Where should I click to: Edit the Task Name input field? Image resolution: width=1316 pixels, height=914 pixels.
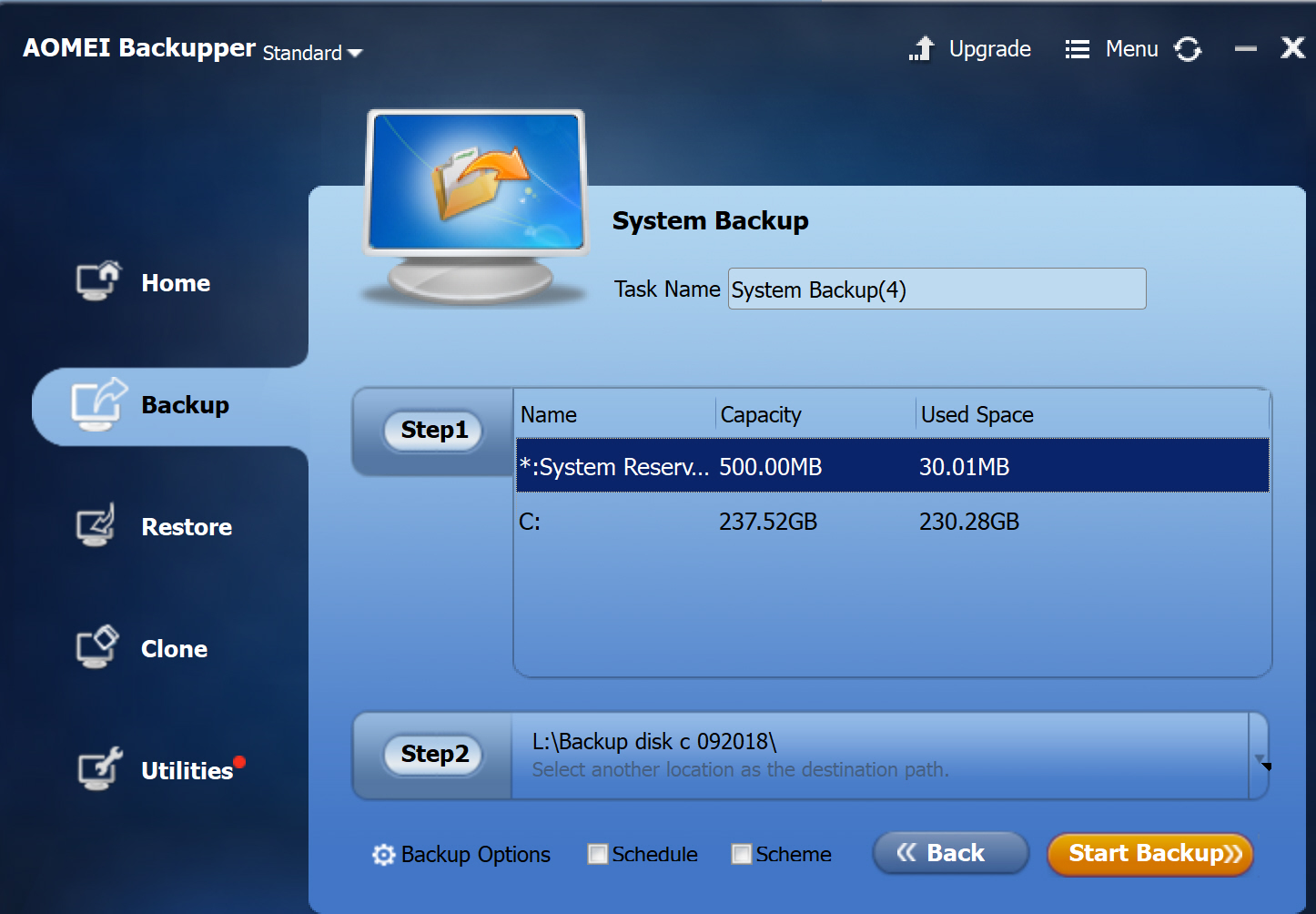tap(936, 289)
